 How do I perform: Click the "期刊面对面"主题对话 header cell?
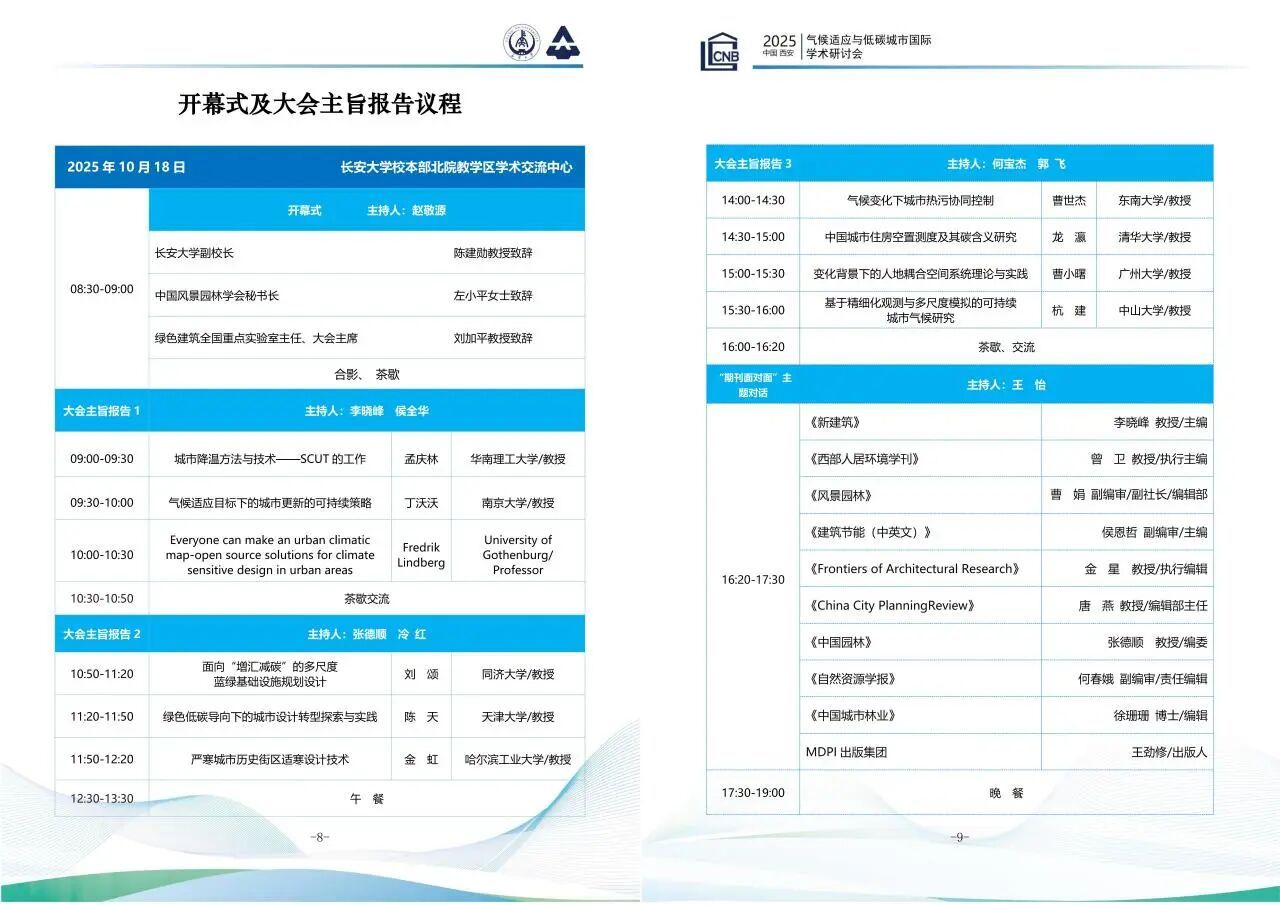point(753,385)
